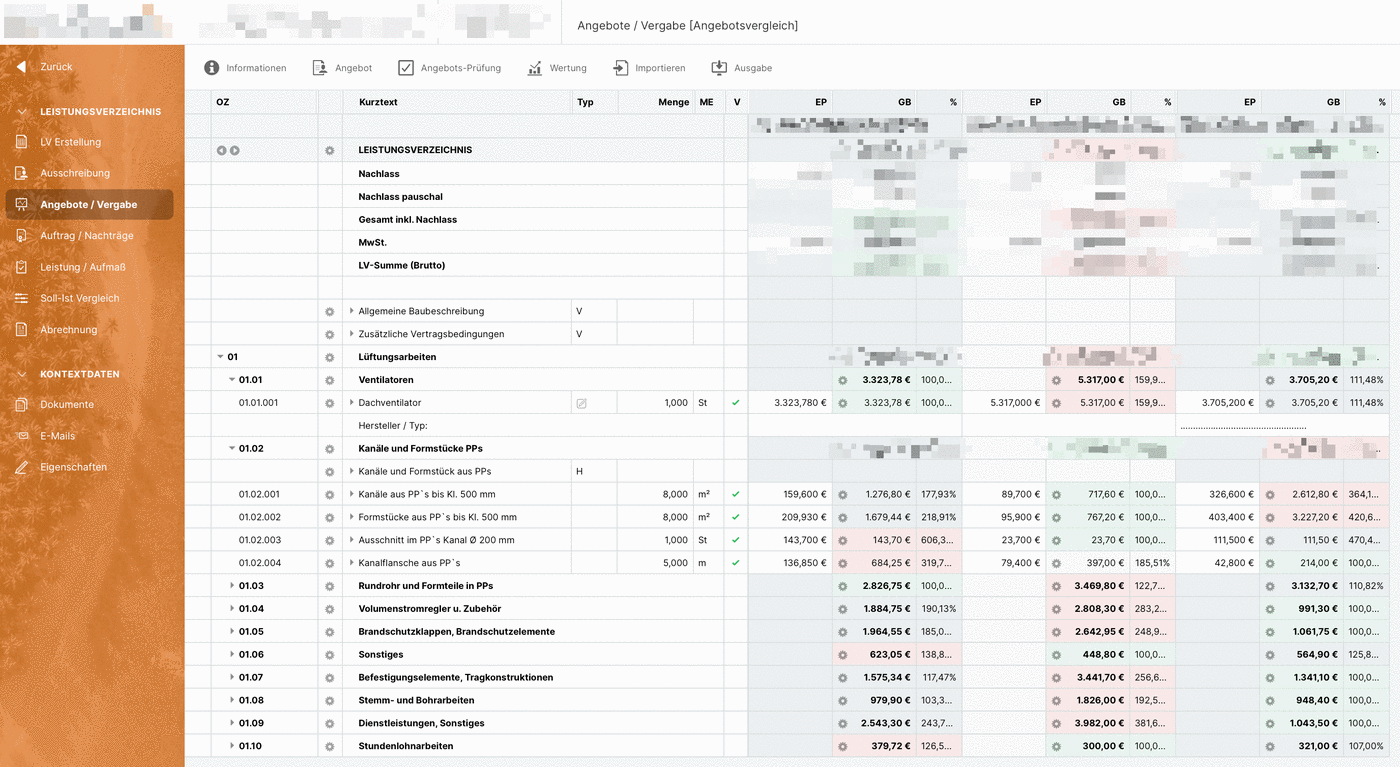The image size is (1400, 767).
Task: Open Soll-Ist Vergleich sidebar entry
Action: pos(79,298)
